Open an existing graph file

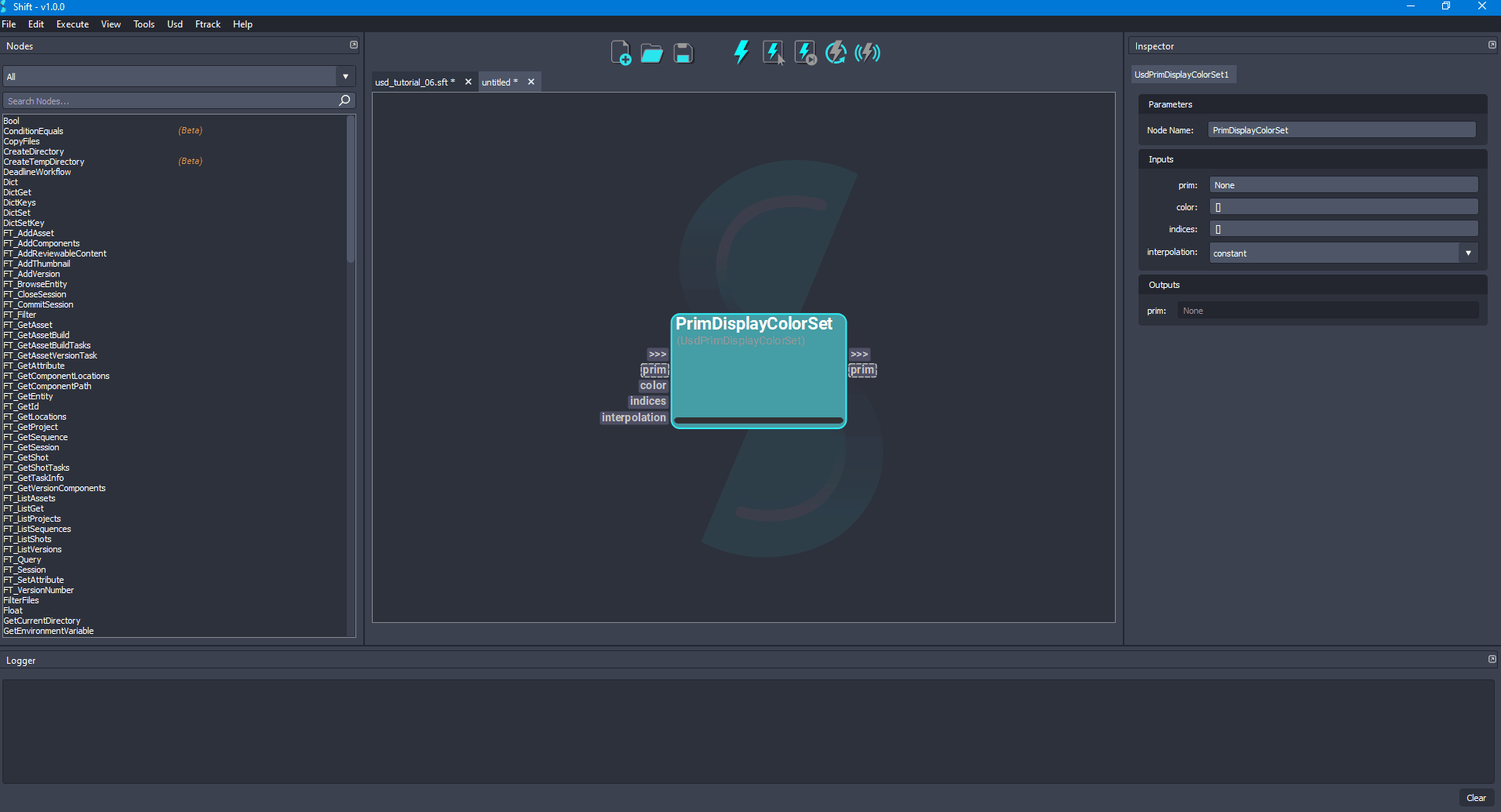(652, 52)
